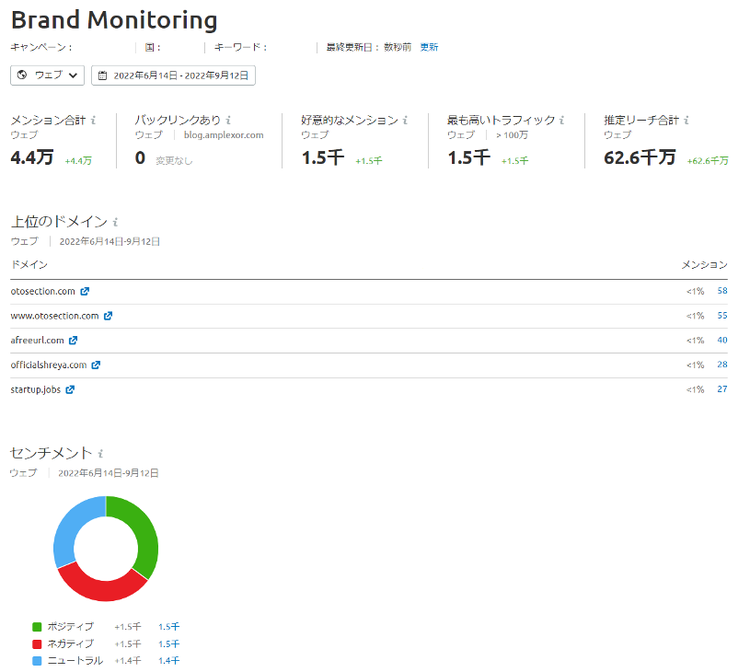
Task: Click the > 100万 traffic filter label
Action: pos(512,135)
